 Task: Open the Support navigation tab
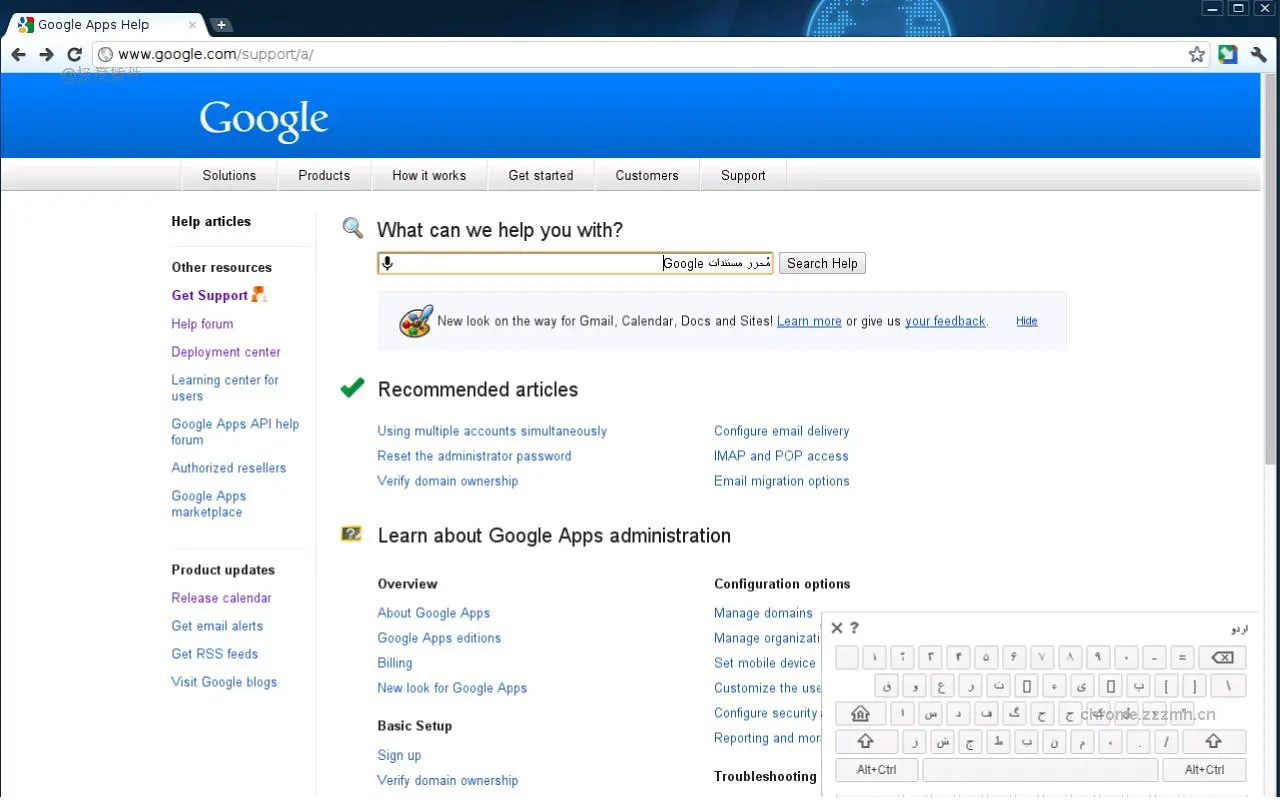(743, 175)
